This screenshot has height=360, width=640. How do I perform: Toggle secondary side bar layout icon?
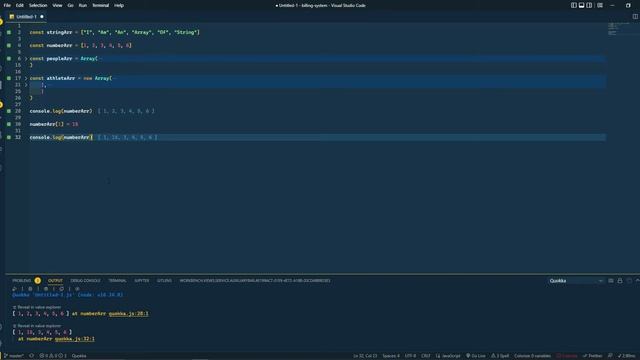click(x=589, y=5)
